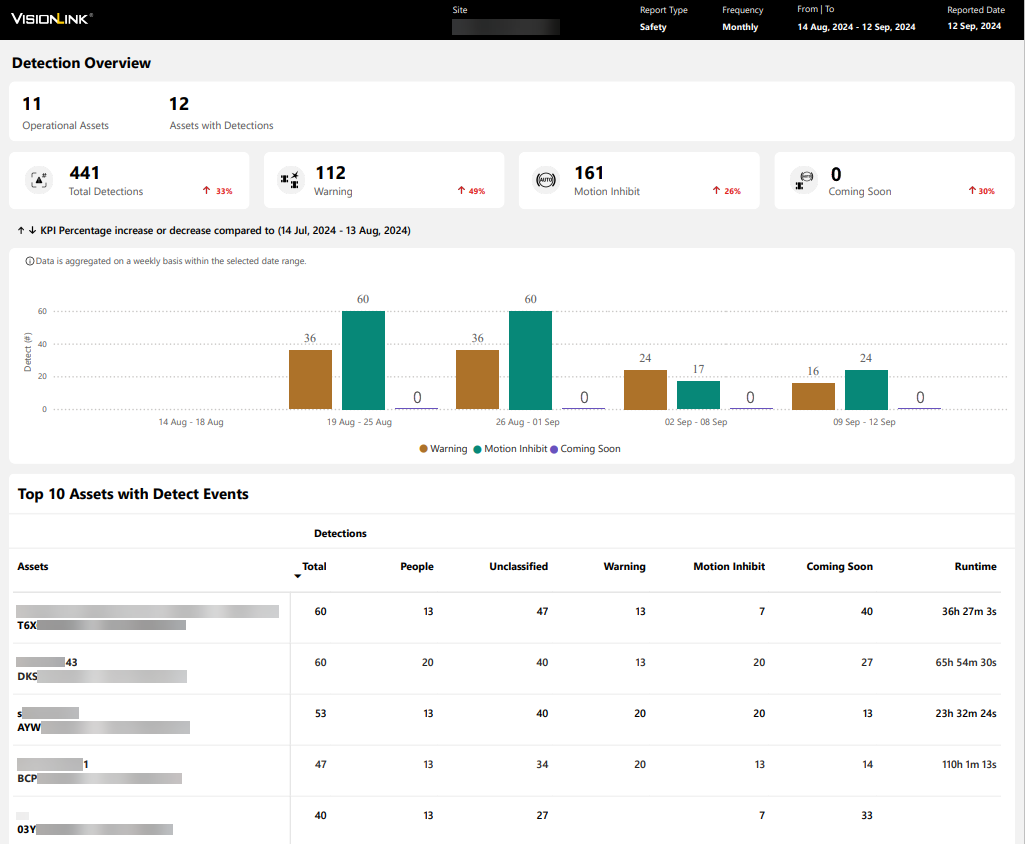The height and width of the screenshot is (844, 1025).
Task: Sort table by Unclassified column header
Action: point(518,566)
